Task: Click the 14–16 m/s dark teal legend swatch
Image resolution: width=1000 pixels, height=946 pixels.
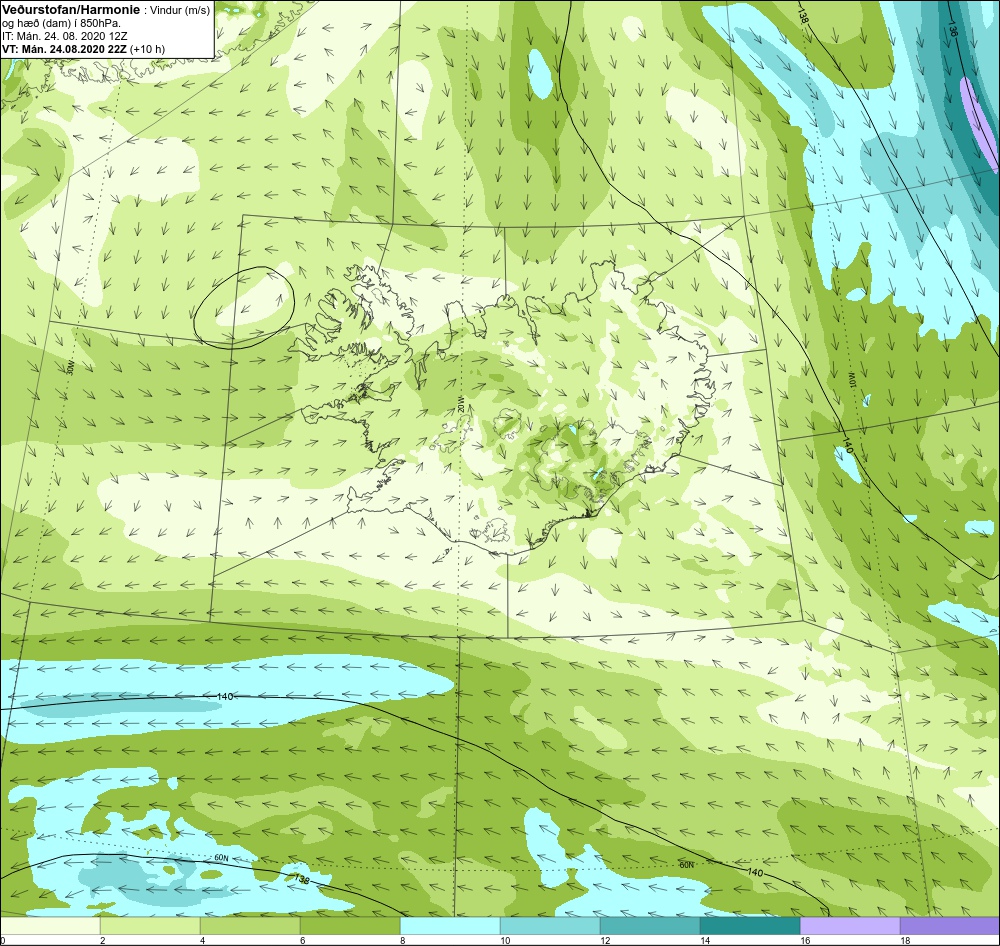Action: point(750,926)
